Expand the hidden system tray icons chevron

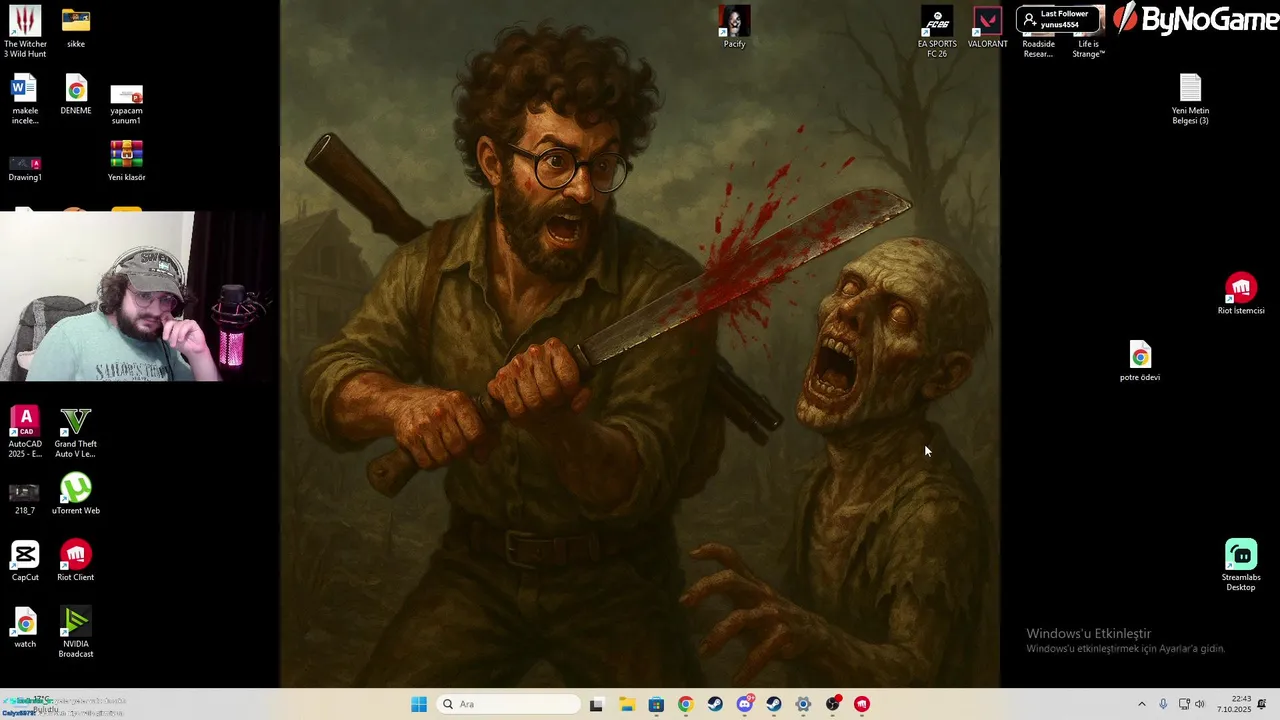coord(1142,704)
